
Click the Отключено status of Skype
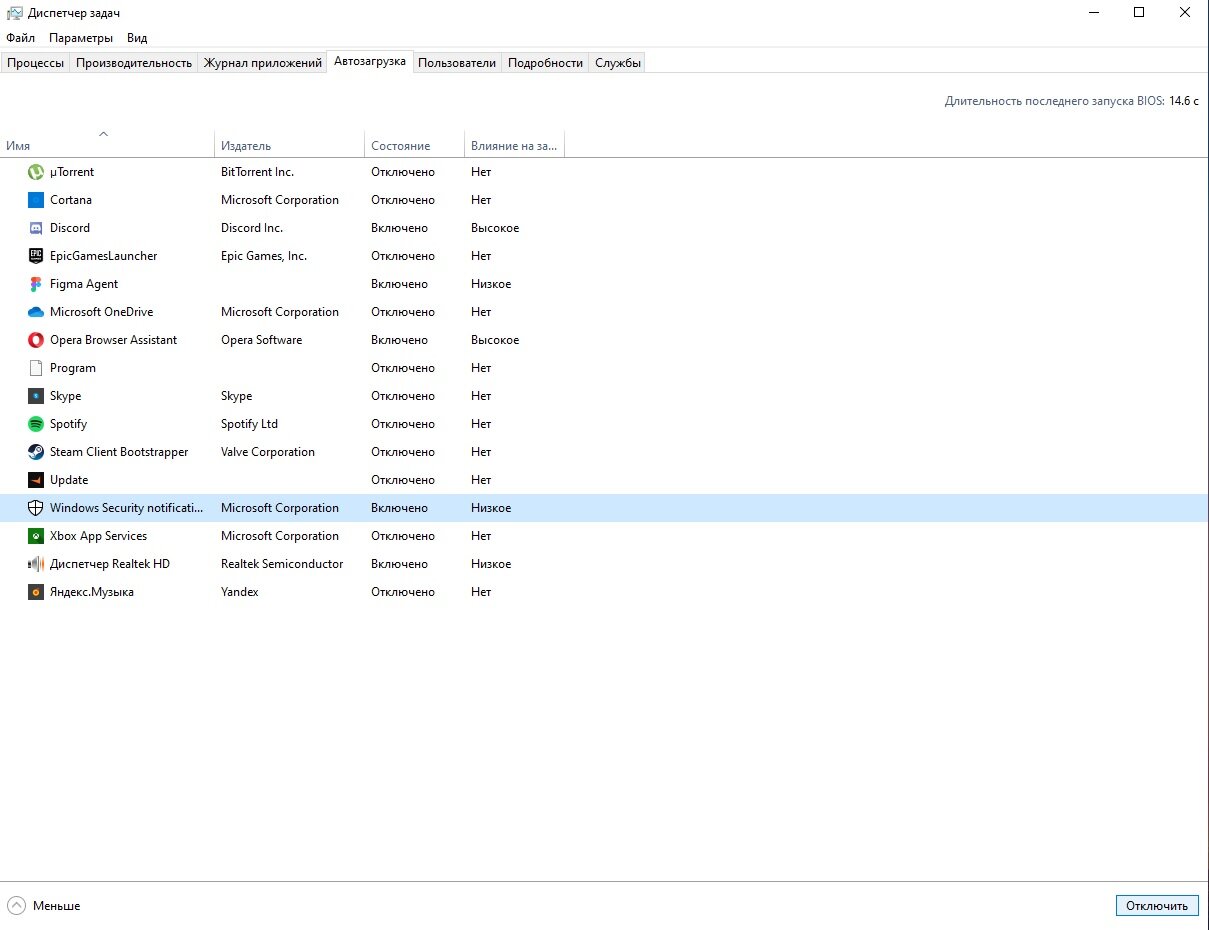tap(403, 396)
